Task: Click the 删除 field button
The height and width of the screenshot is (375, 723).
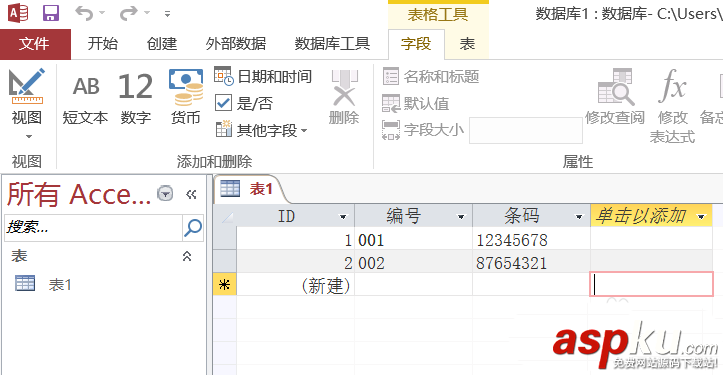Action: pyautogui.click(x=344, y=98)
